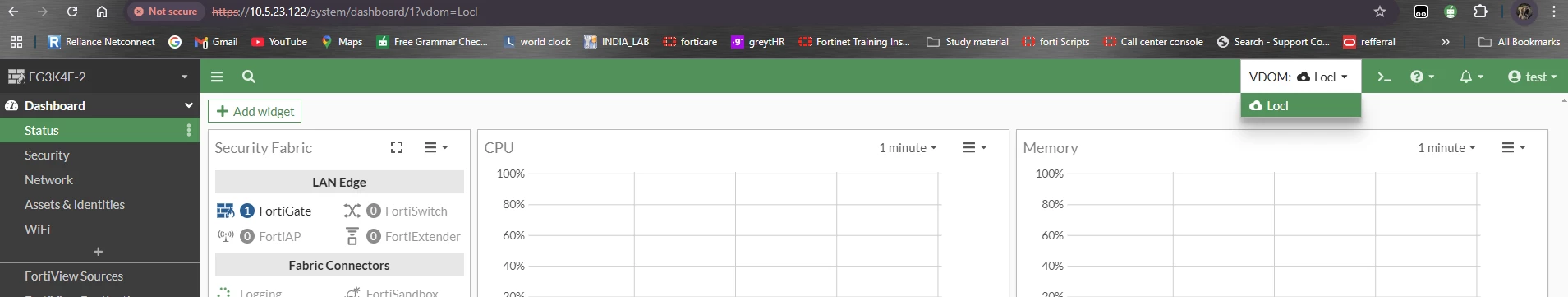Open the Memory widget options menu
The height and width of the screenshot is (297, 1568).
1513,147
